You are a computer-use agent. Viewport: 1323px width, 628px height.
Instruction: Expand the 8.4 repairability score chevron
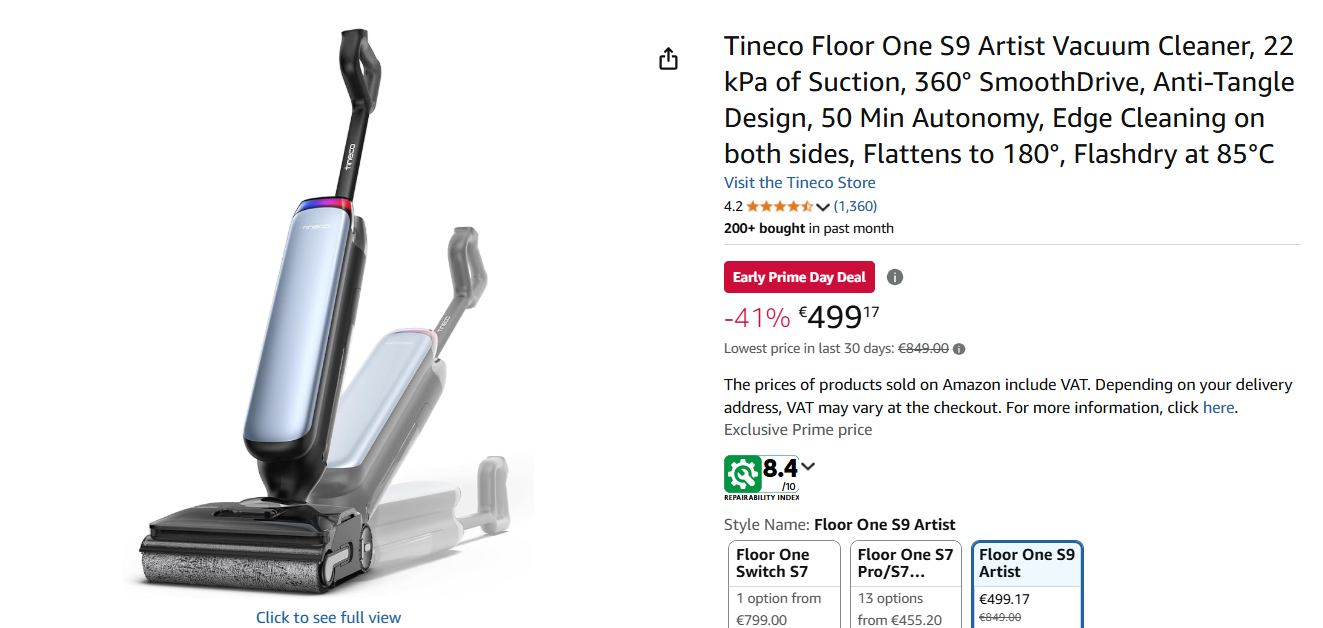pyautogui.click(x=808, y=466)
